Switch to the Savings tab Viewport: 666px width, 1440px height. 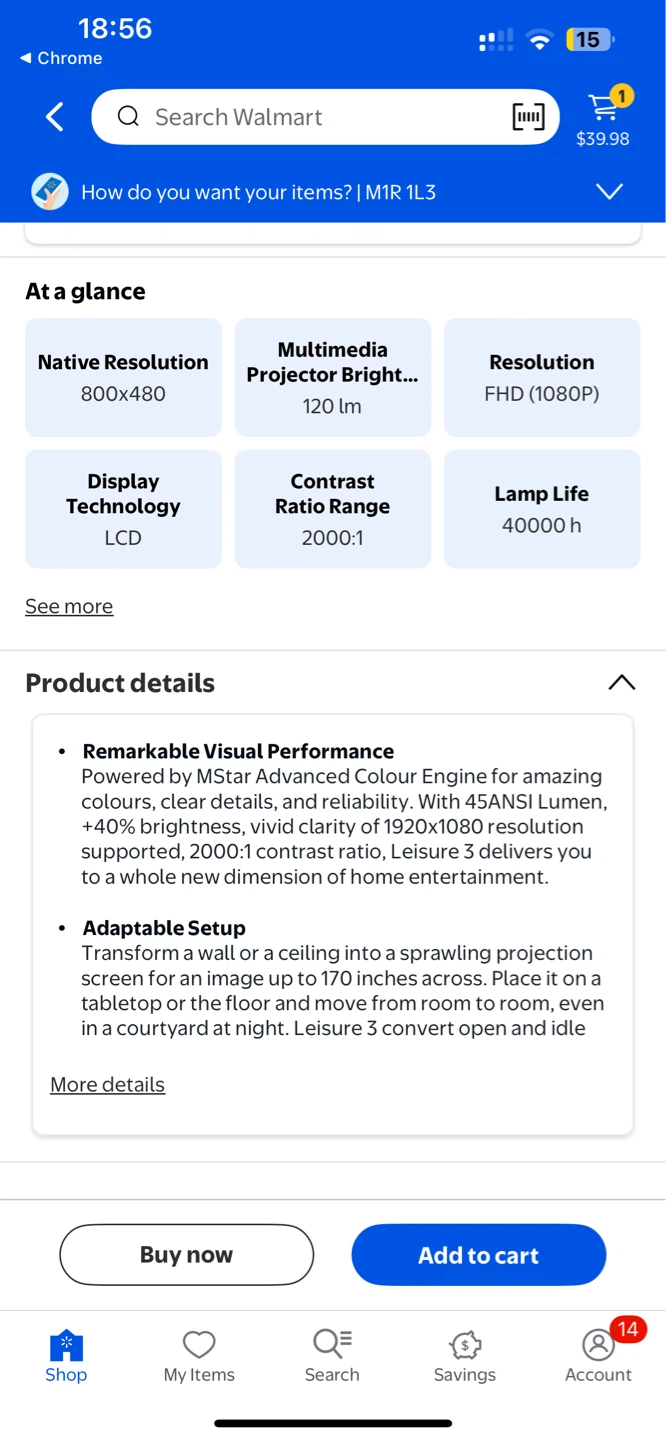pos(465,1356)
